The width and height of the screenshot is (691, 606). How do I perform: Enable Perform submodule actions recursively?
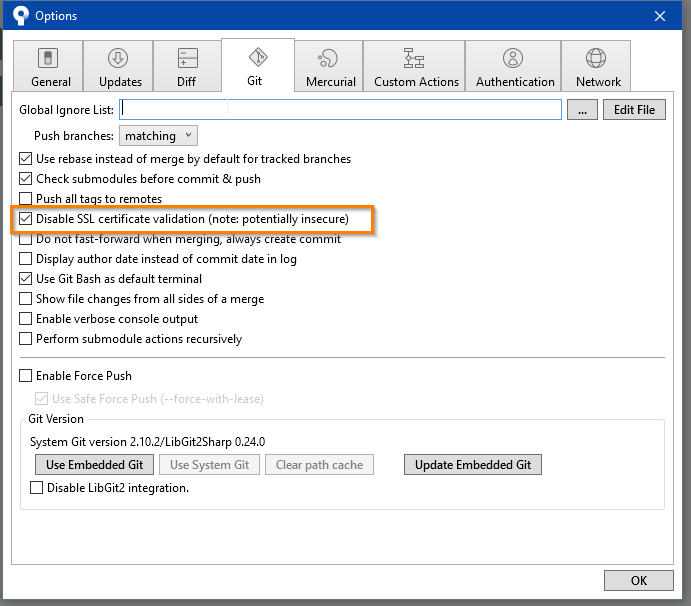(26, 338)
